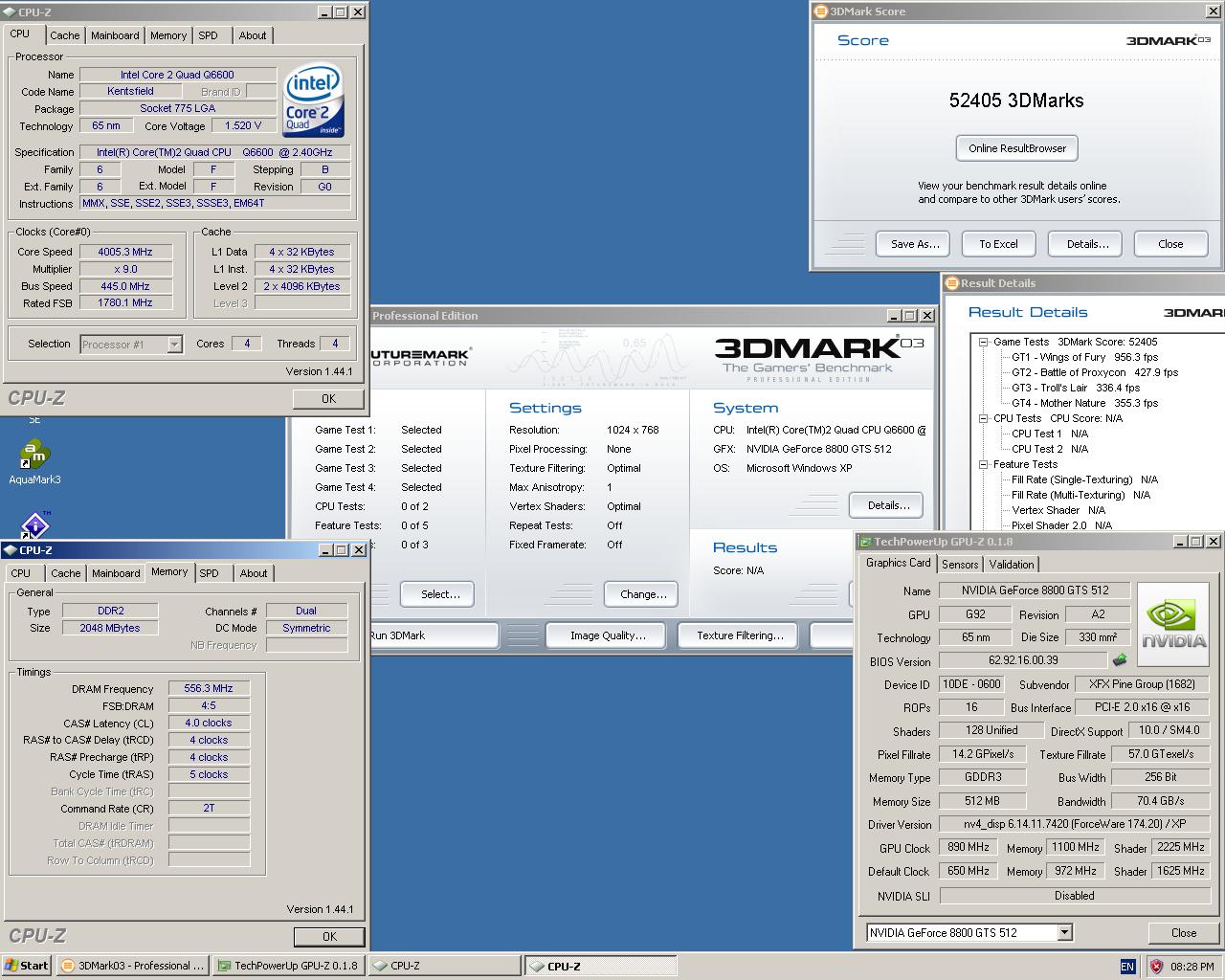This screenshot has height=980, width=1225.
Task: Click Image Quality button in 3DMark03
Action: pyautogui.click(x=608, y=635)
